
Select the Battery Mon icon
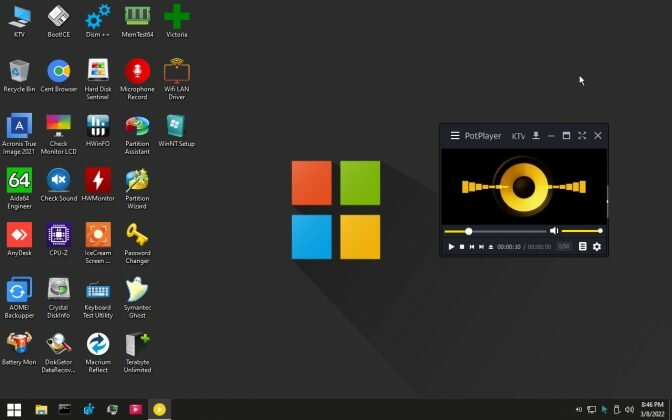(x=19, y=348)
